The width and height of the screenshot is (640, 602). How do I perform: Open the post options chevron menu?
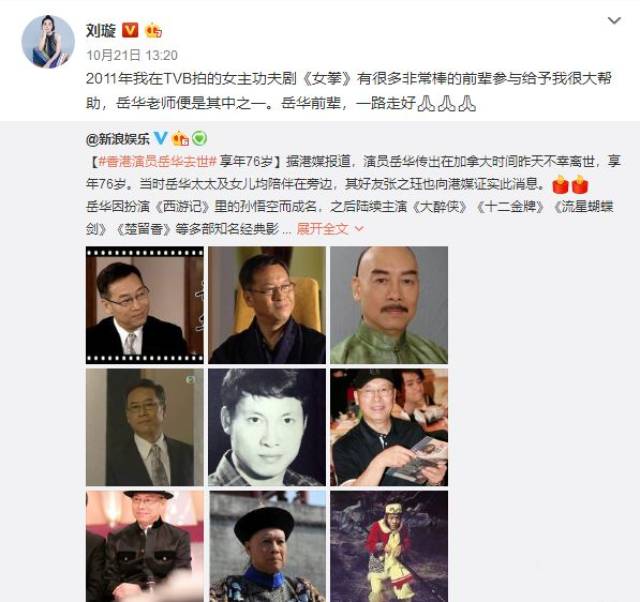coord(614,20)
